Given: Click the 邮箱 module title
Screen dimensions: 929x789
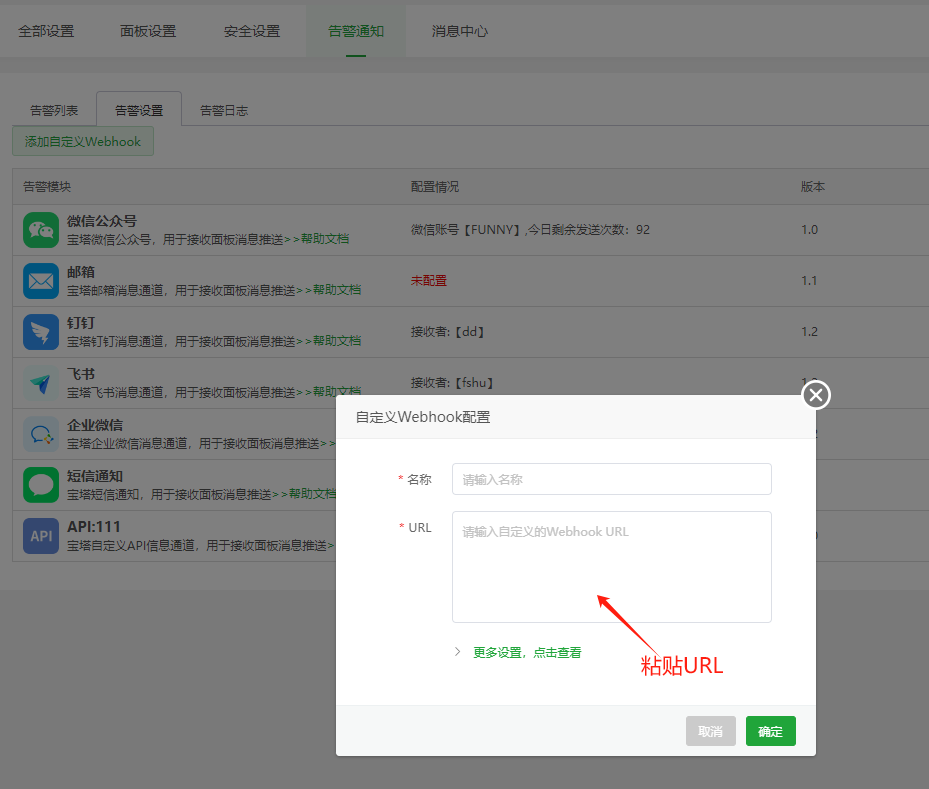Looking at the screenshot, I should pyautogui.click(x=81, y=272).
